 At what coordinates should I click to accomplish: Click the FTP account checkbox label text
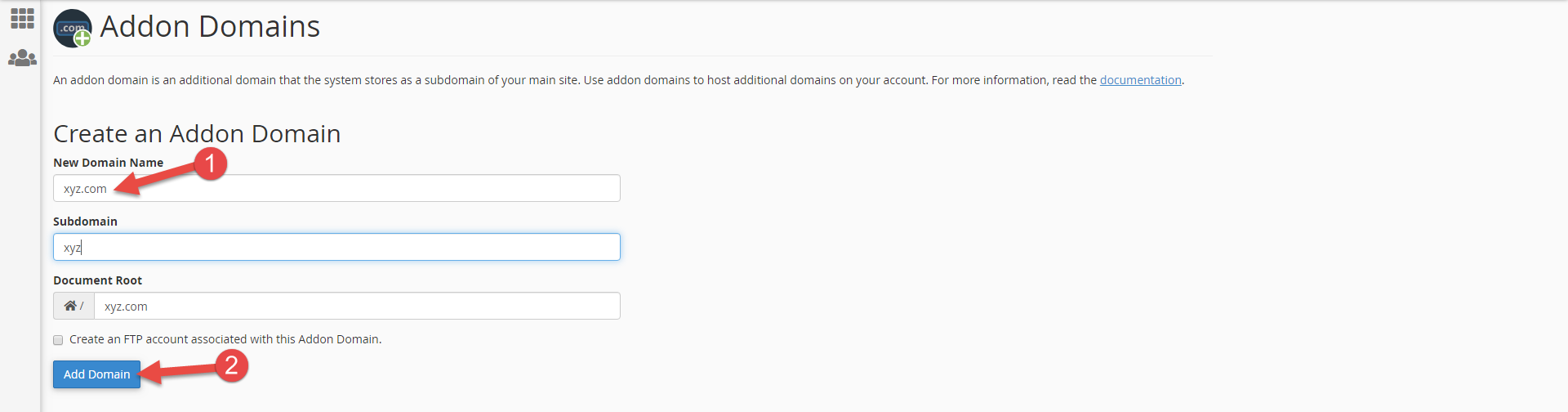pyautogui.click(x=225, y=339)
